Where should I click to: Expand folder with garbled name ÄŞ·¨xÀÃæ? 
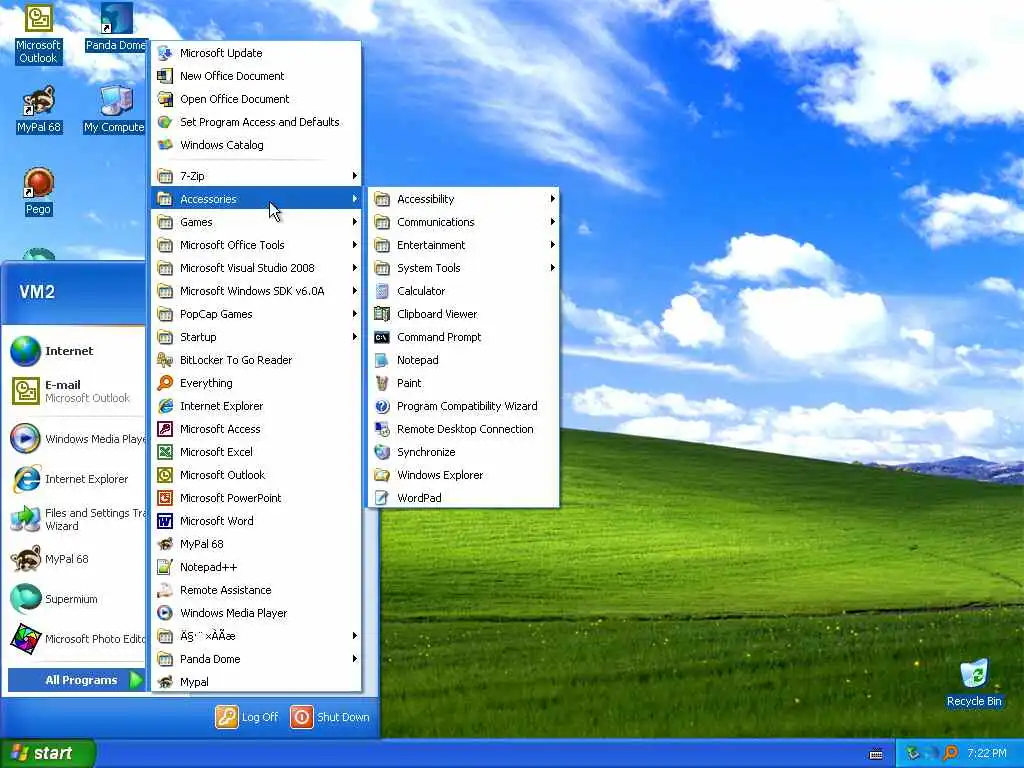tap(256, 636)
